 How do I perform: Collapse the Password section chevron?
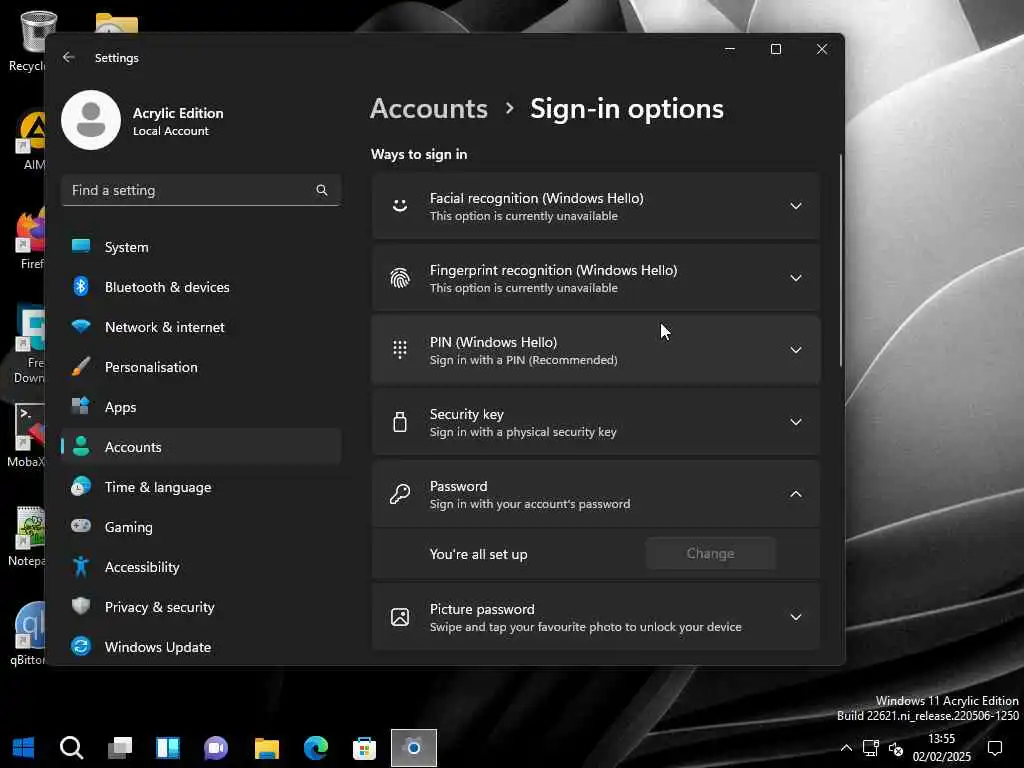[x=795, y=494]
